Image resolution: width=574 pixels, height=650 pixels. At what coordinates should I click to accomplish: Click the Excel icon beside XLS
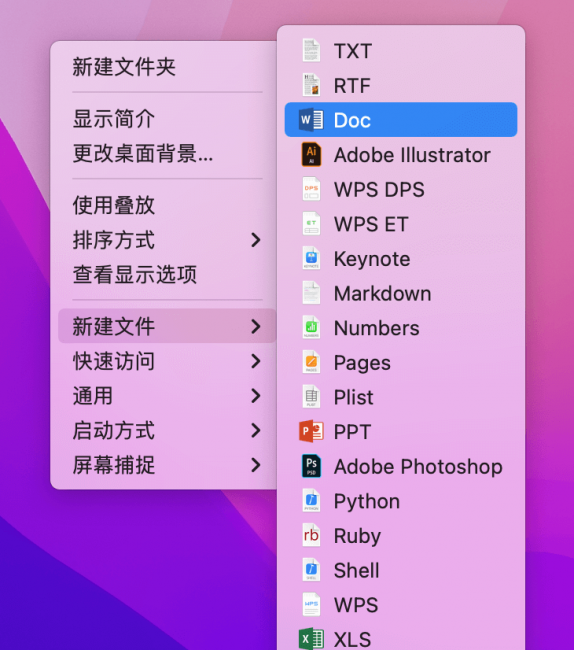pos(311,639)
